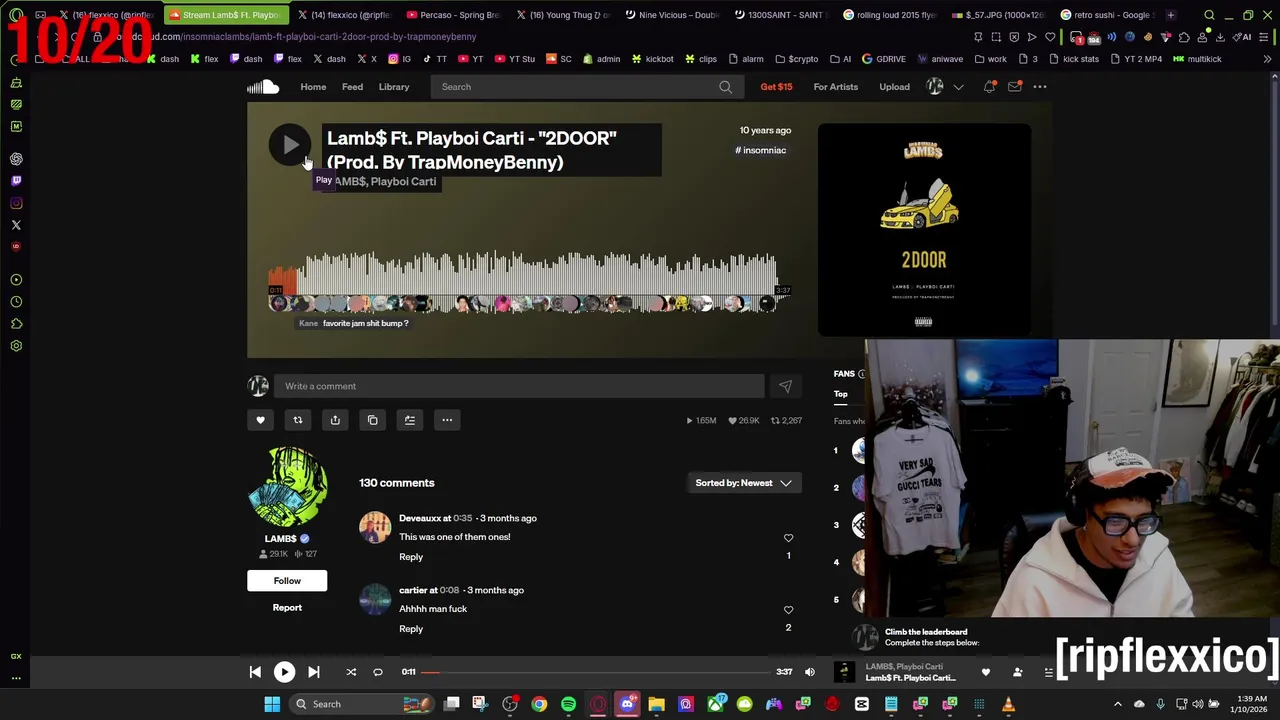Play the 2DOOR track from the header
The width and height of the screenshot is (1280, 720).
[290, 146]
